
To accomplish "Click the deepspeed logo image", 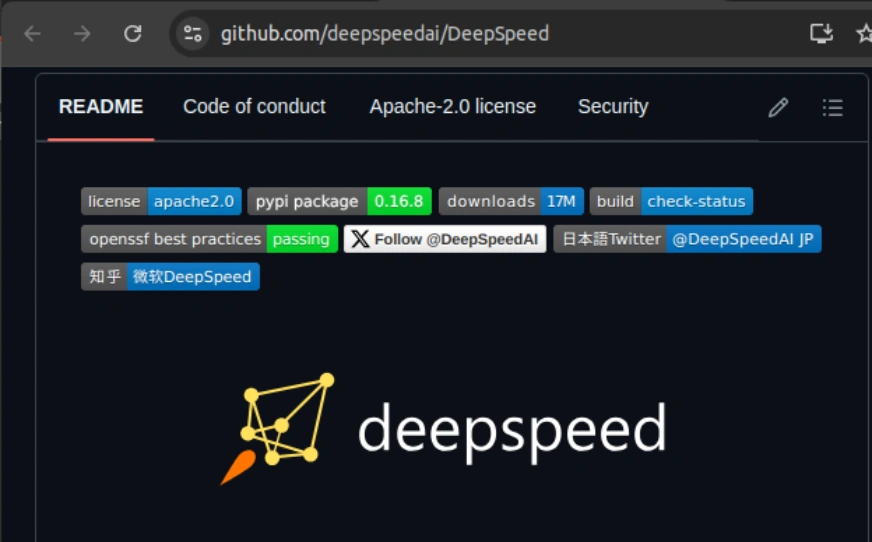I will [443, 429].
